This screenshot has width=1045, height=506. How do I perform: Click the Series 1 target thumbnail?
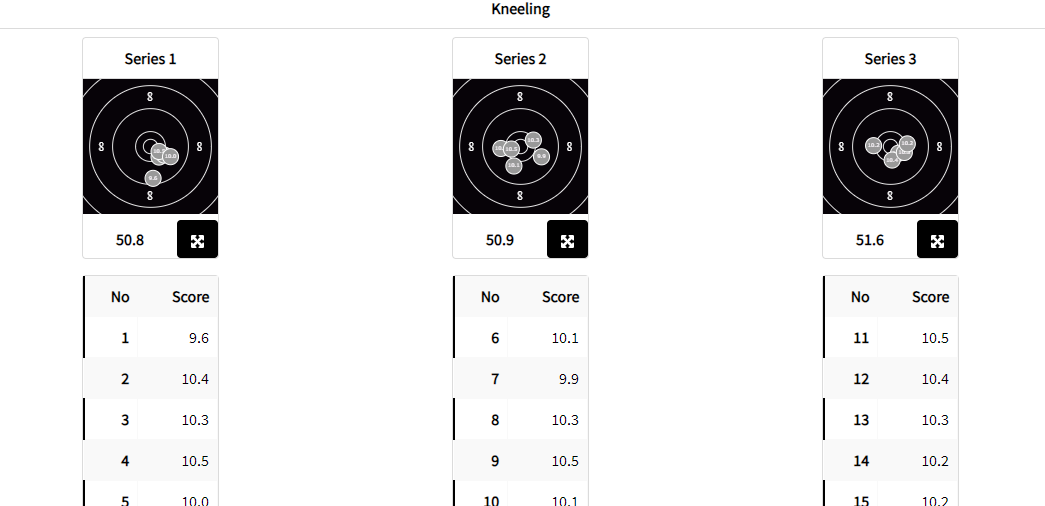(x=150, y=146)
